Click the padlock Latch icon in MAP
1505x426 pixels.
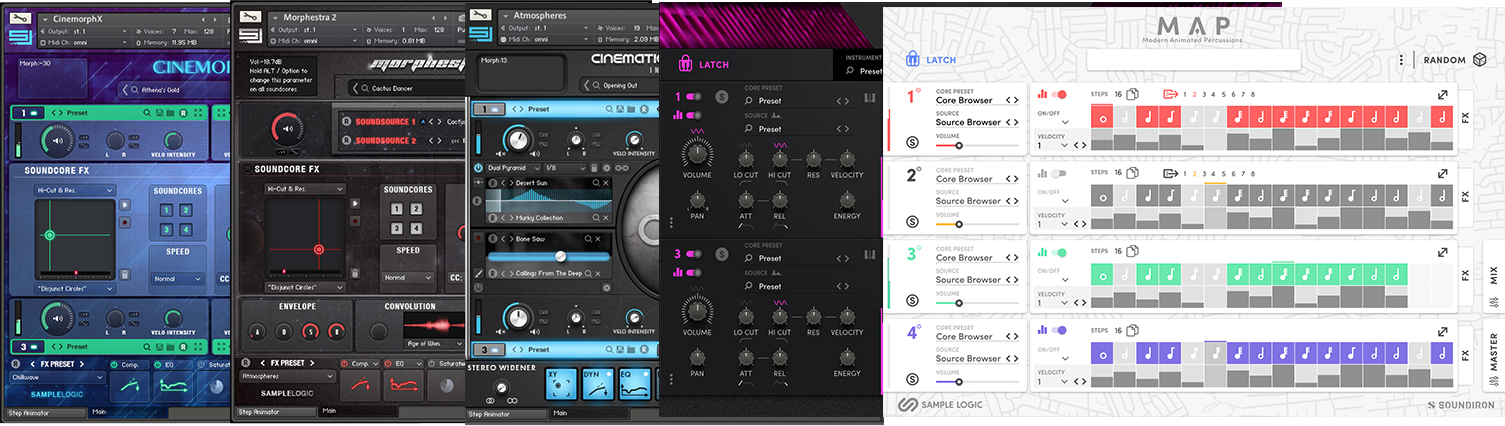pyautogui.click(x=912, y=59)
